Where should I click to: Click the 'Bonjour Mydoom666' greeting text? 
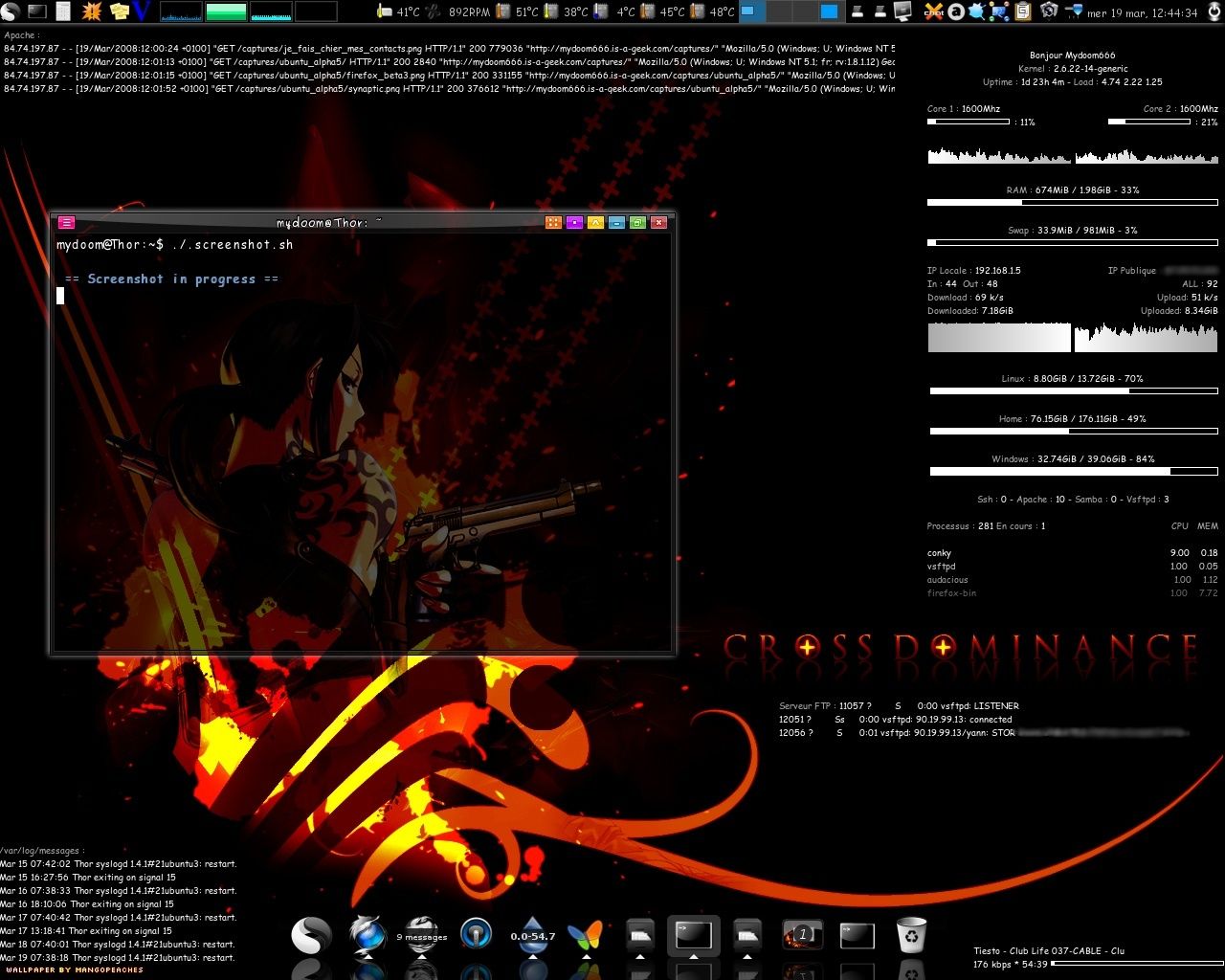click(x=1072, y=56)
